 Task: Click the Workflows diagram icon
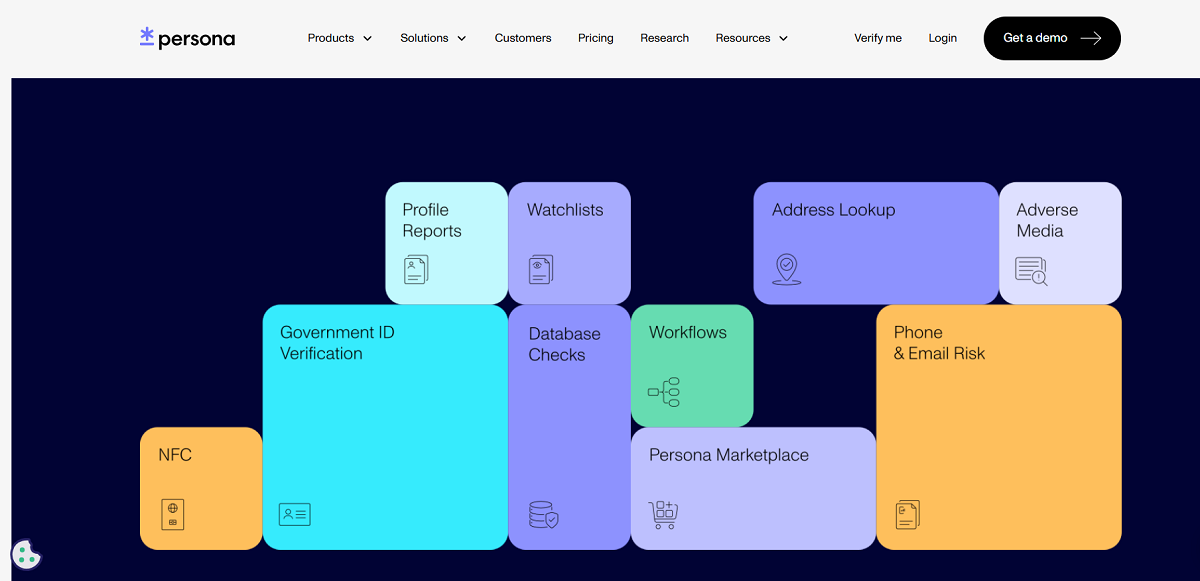pyautogui.click(x=664, y=392)
